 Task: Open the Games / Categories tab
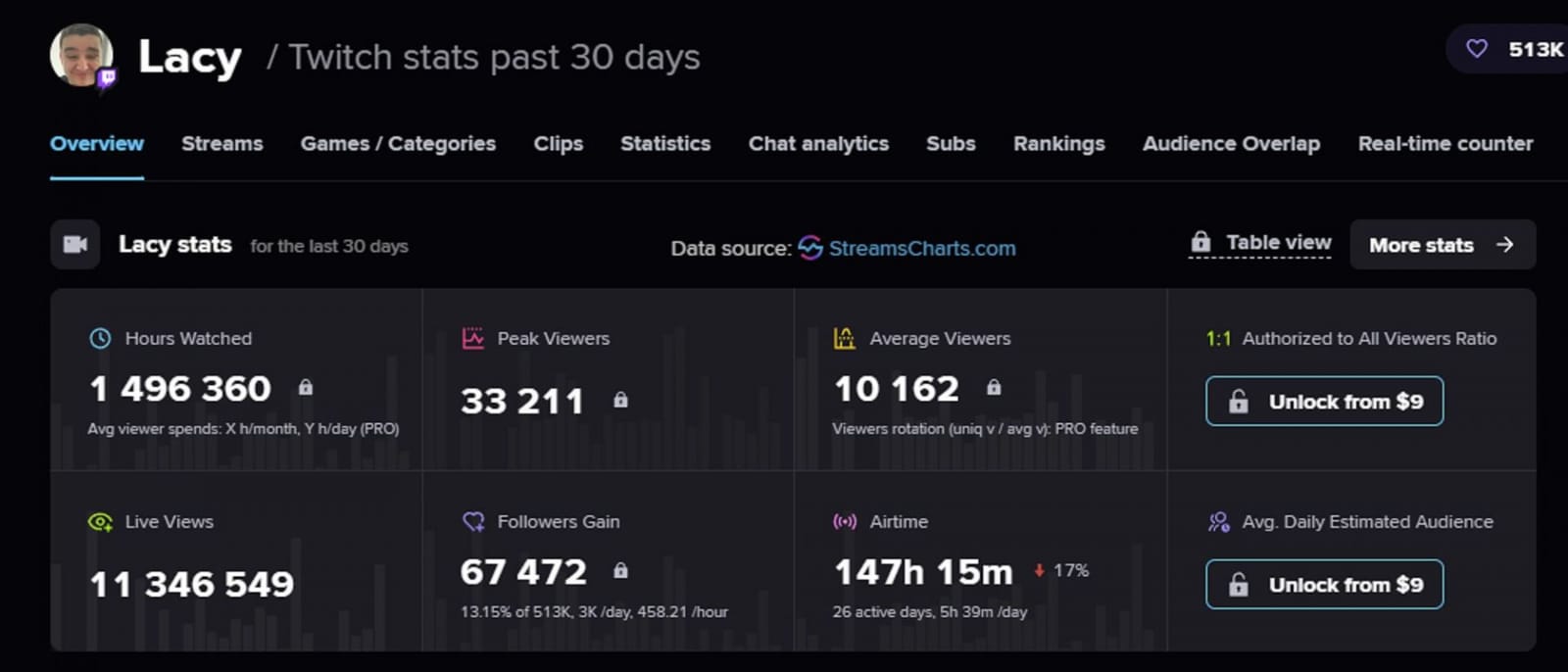[398, 144]
